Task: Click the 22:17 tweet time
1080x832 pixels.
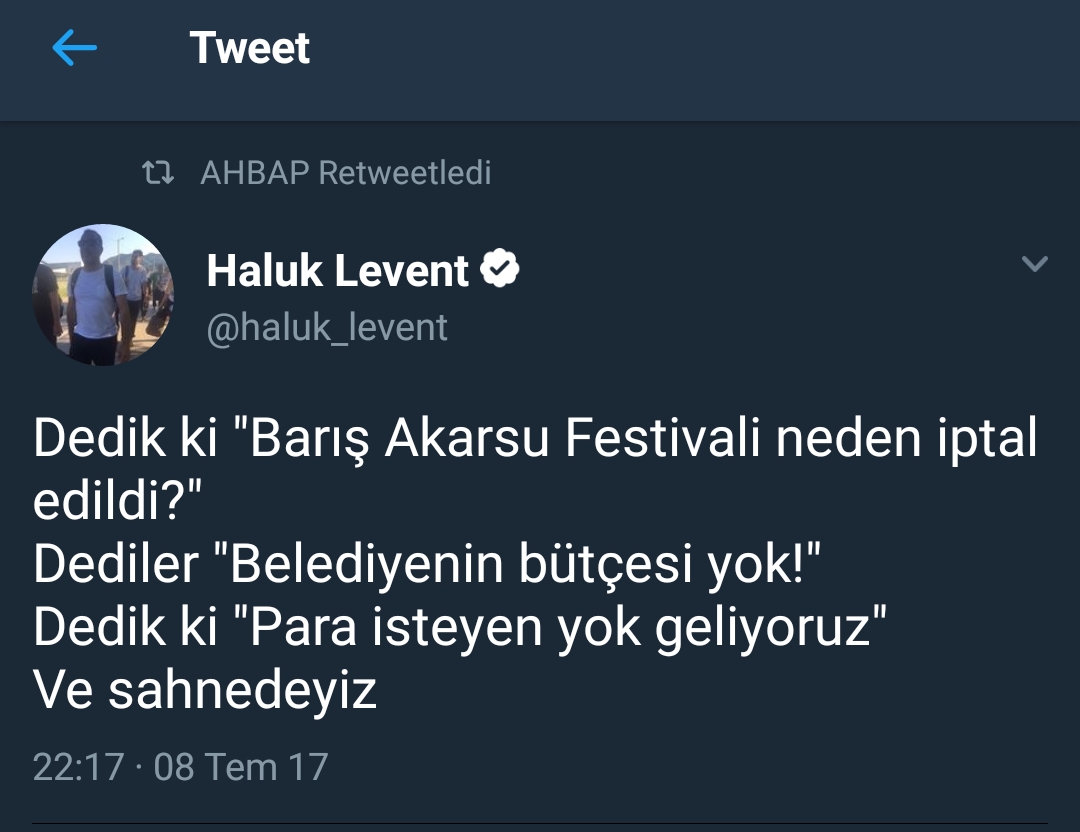Action: click(79, 767)
